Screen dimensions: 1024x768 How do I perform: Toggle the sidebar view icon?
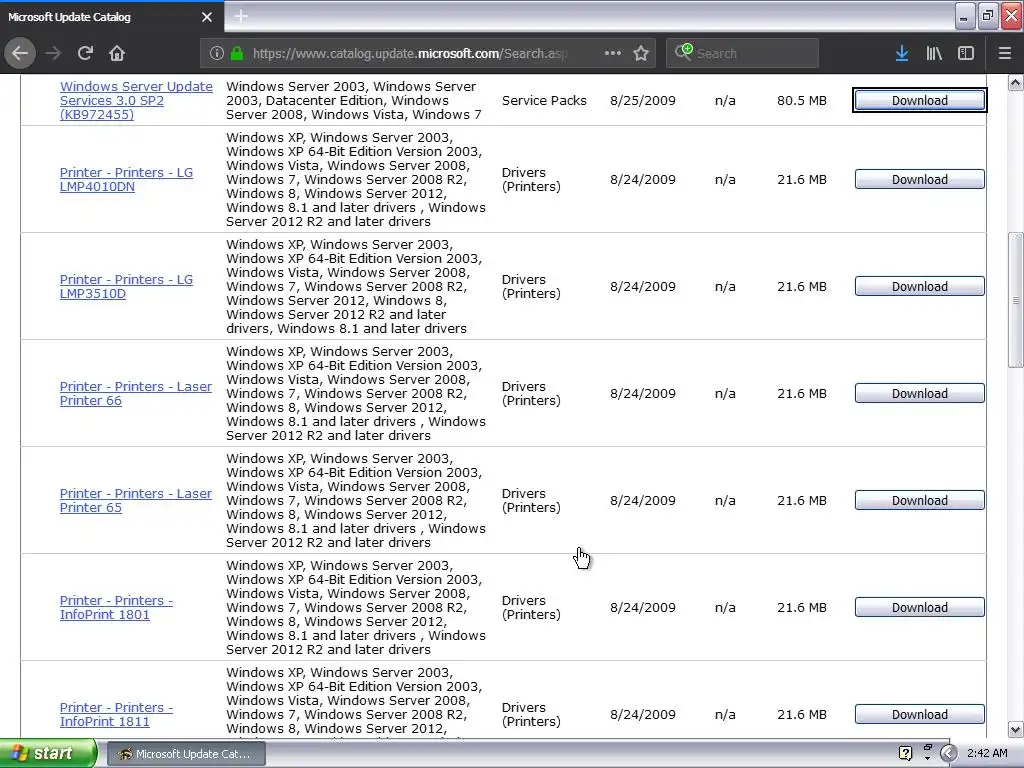[x=966, y=53]
